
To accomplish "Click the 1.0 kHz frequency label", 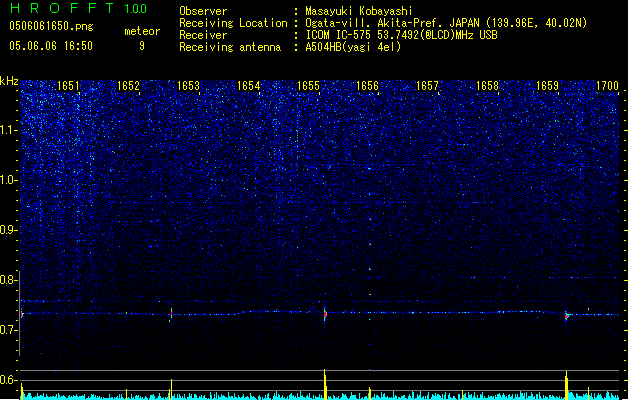I will [x=9, y=181].
